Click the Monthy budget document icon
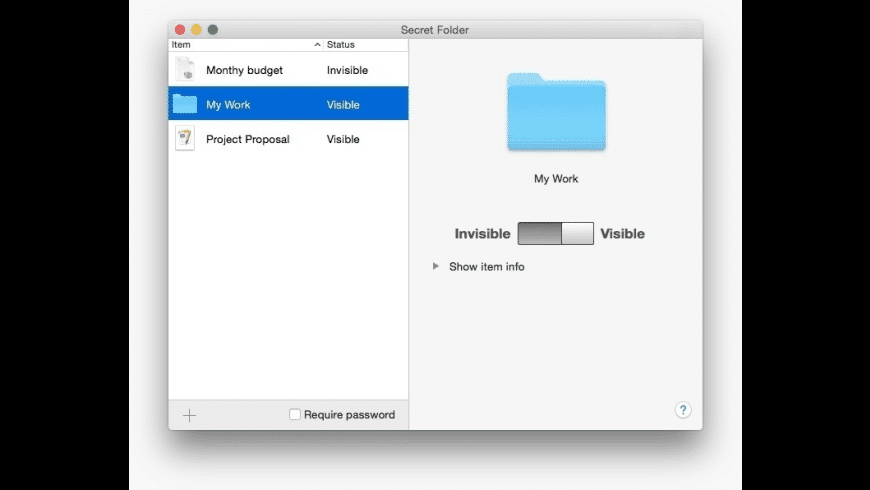This screenshot has height=490, width=870. click(x=185, y=70)
